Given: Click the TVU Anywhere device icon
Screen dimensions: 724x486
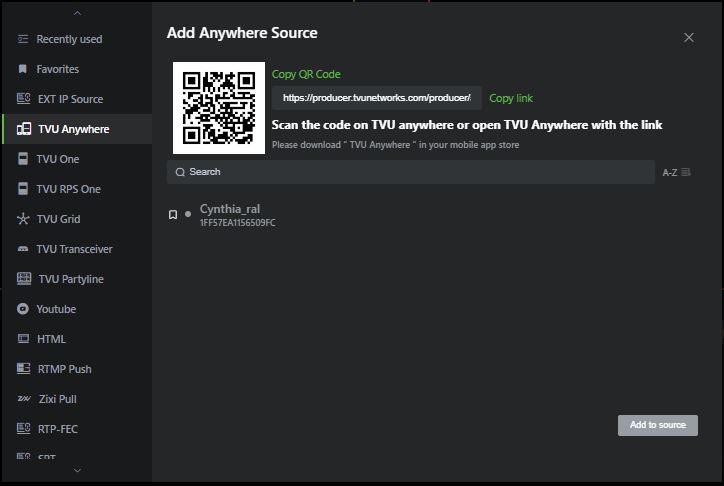Looking at the screenshot, I should tap(24, 129).
